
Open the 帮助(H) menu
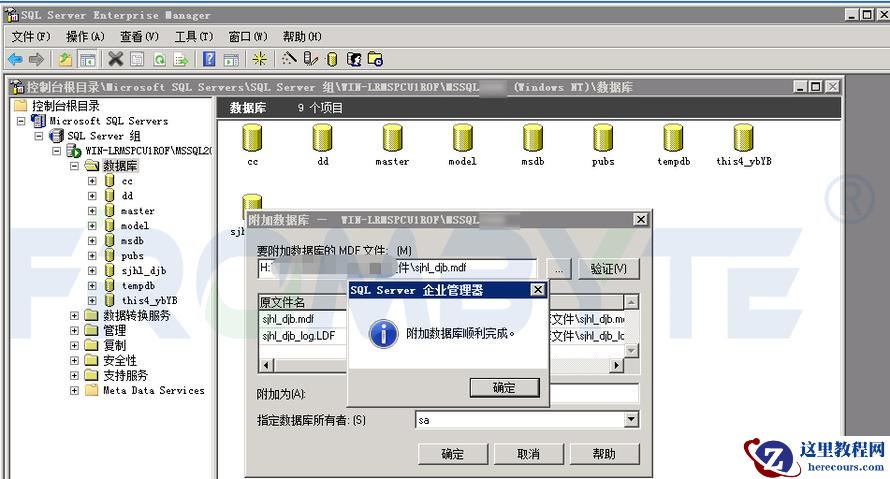click(x=302, y=37)
